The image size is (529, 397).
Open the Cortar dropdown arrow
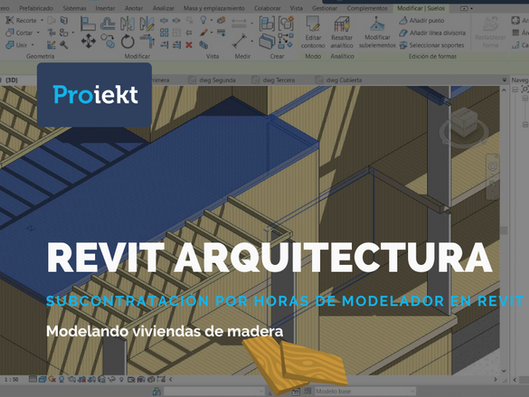[x=38, y=33]
